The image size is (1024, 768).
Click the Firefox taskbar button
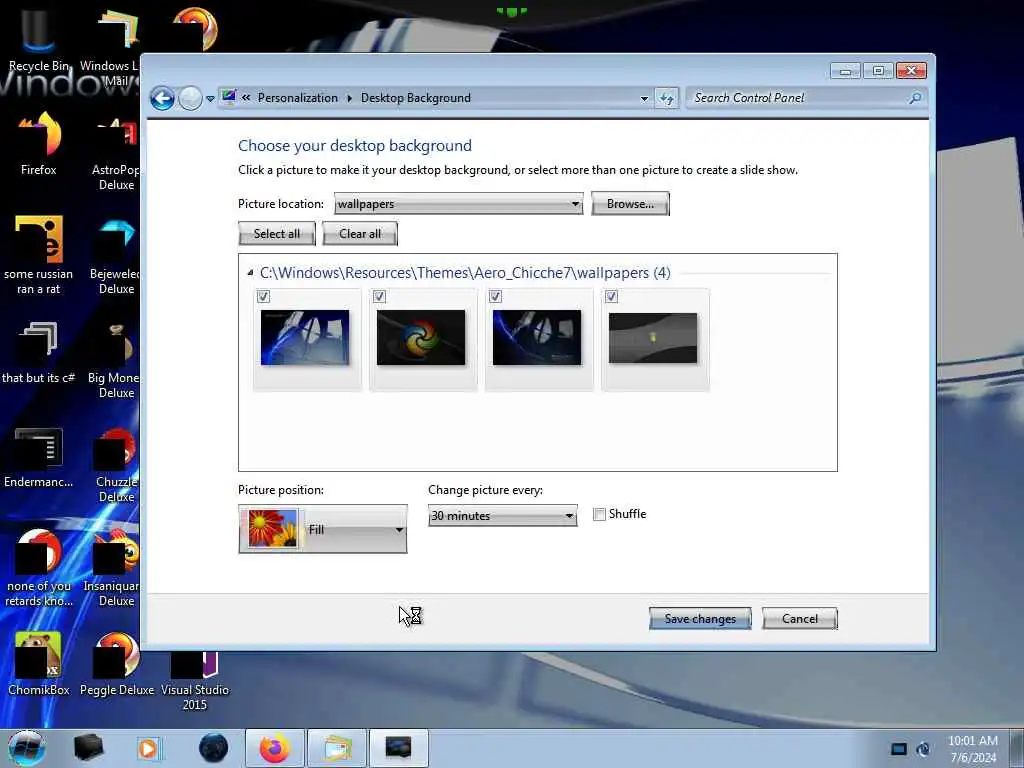coord(275,748)
